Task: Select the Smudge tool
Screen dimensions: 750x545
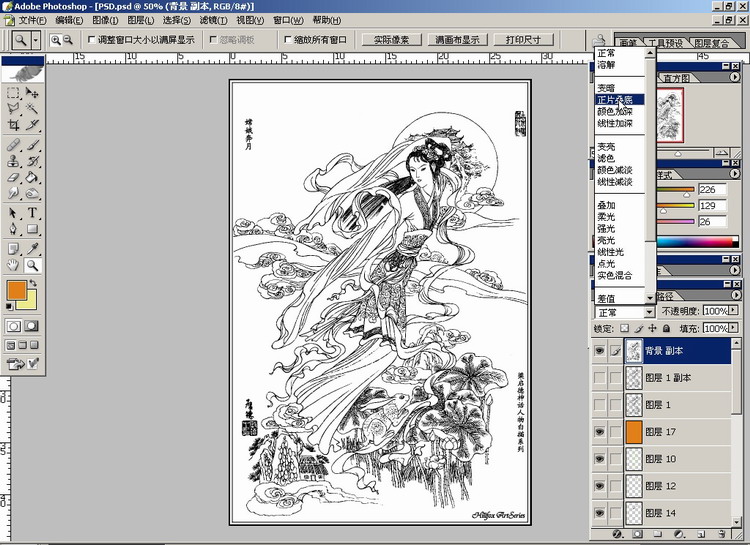Action: coord(13,193)
